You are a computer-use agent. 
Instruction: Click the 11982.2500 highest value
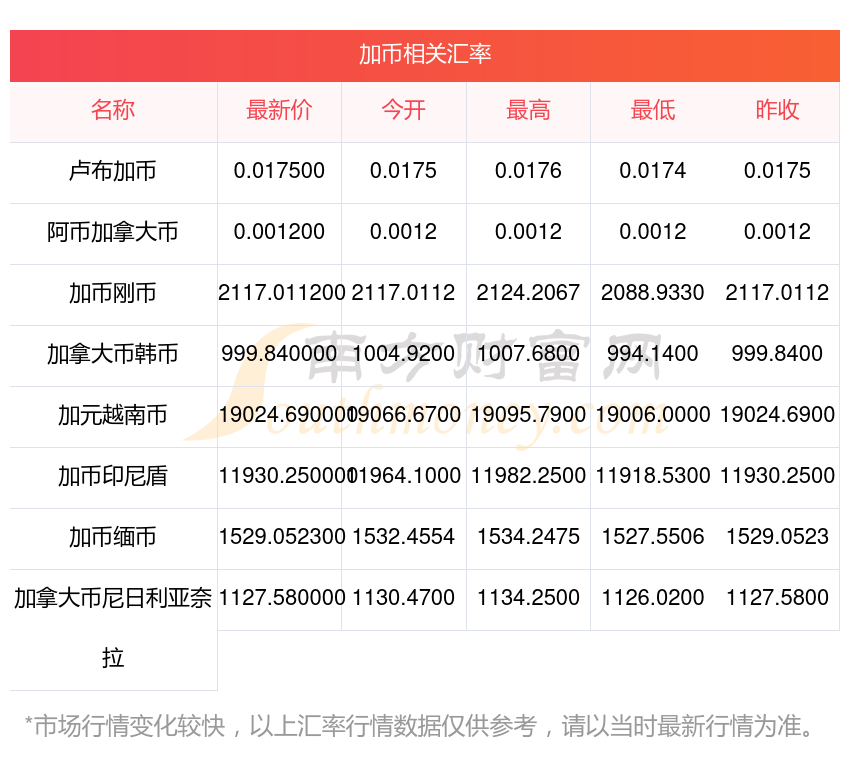click(x=528, y=476)
